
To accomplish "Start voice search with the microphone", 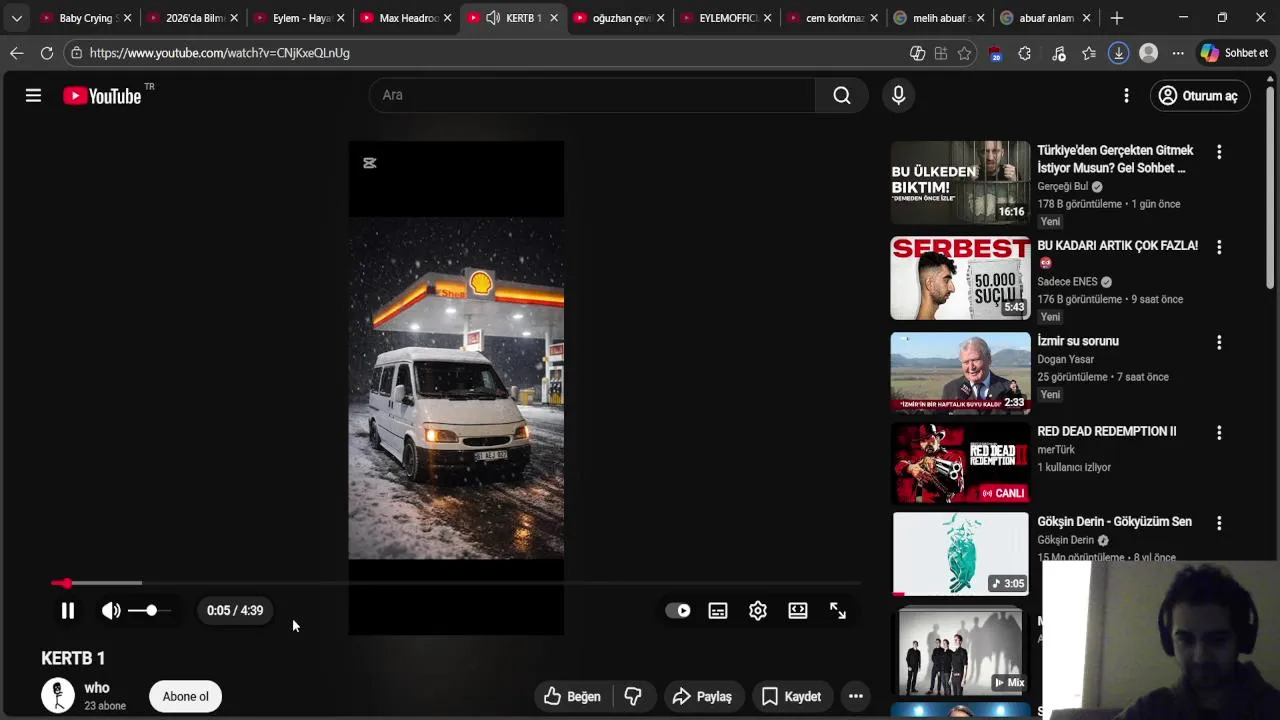I will [x=898, y=95].
